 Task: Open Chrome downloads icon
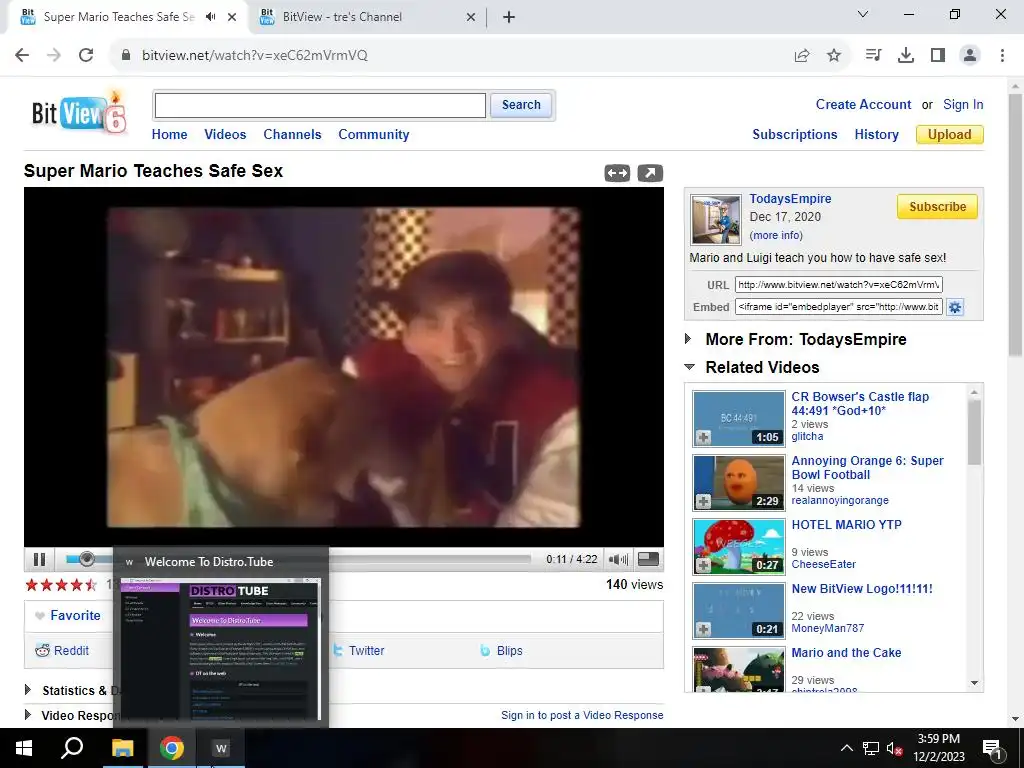click(x=906, y=55)
